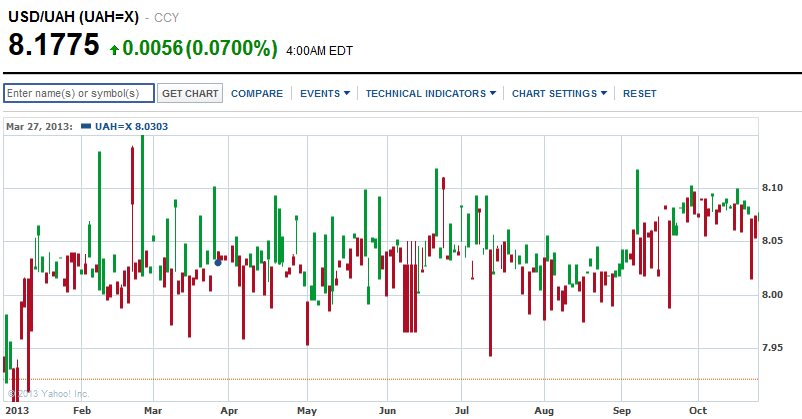Open the TECHNICAL INDICATORS dropdown
The height and width of the screenshot is (419, 802).
(431, 94)
